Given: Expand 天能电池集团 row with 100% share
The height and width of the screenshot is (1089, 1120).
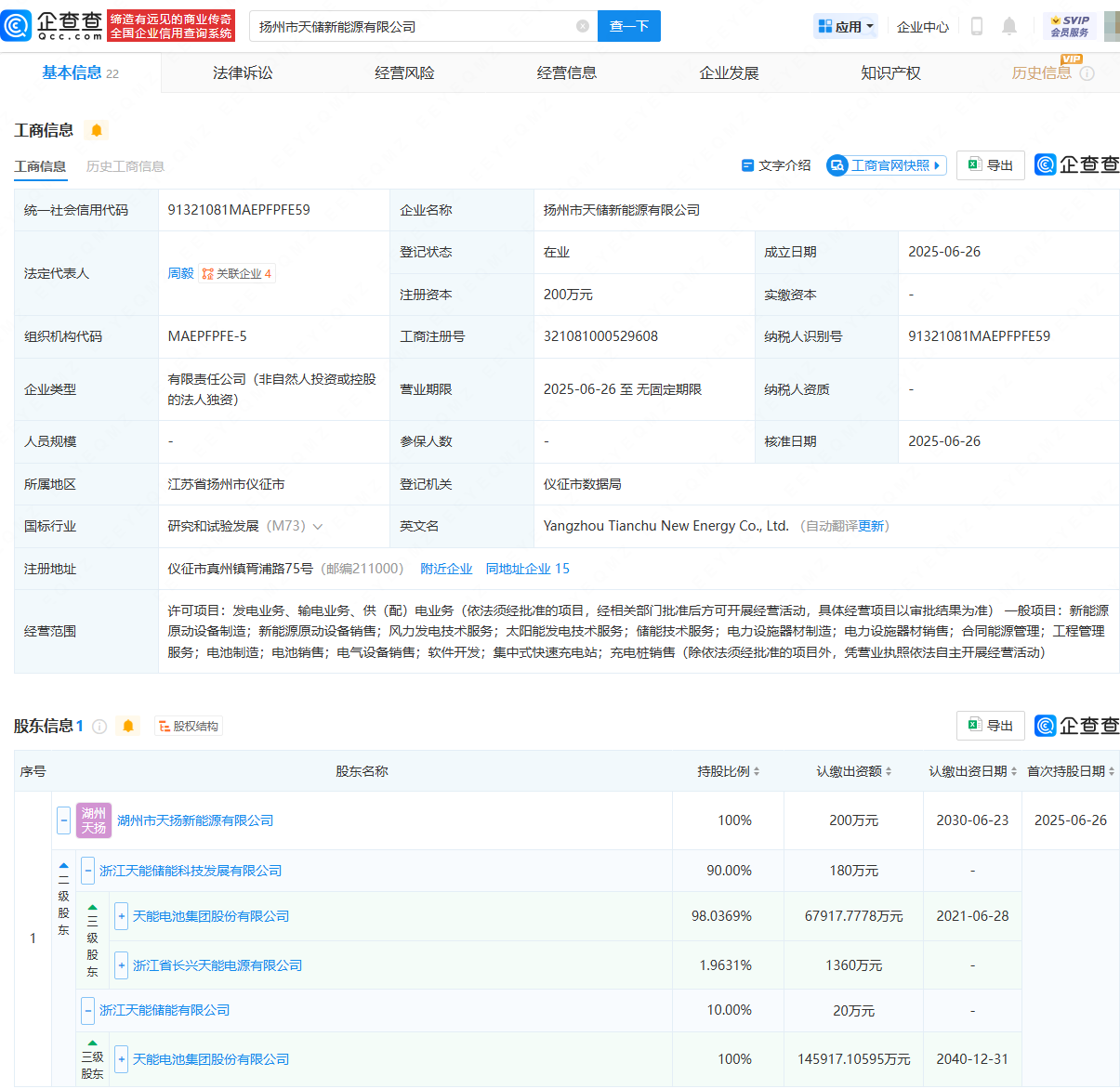Looking at the screenshot, I should tap(121, 1059).
